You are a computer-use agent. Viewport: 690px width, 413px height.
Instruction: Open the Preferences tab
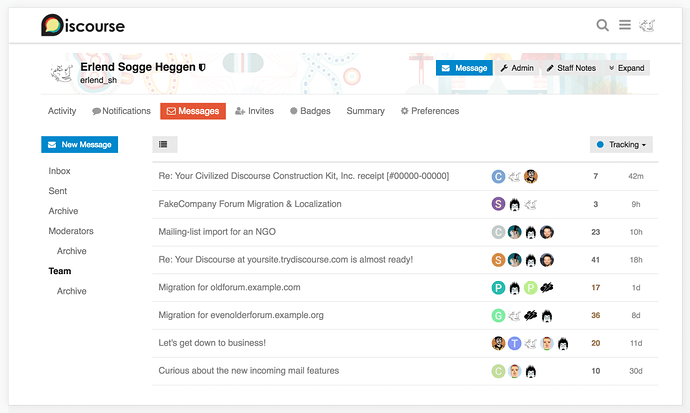coord(429,111)
